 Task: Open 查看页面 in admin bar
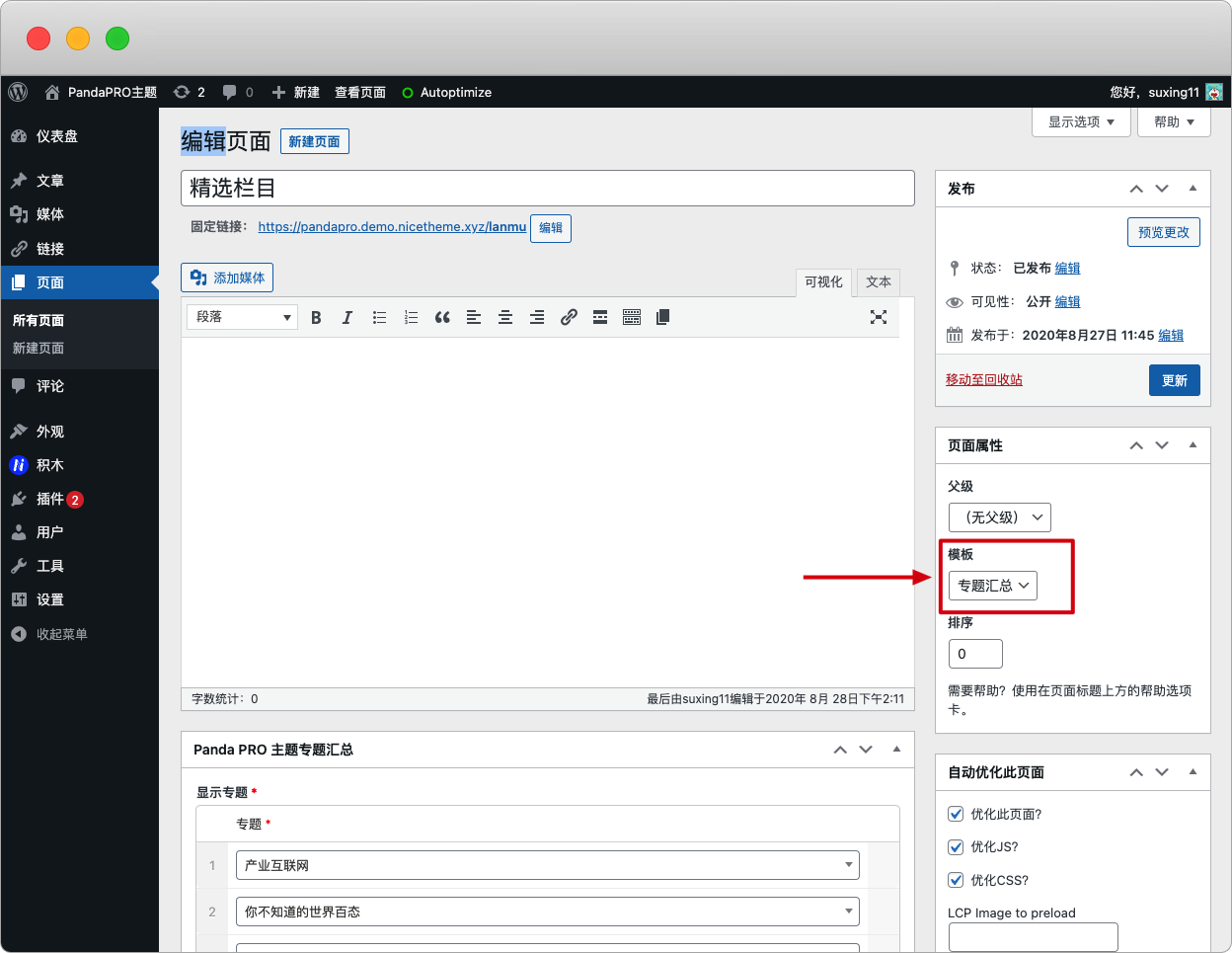pos(360,92)
